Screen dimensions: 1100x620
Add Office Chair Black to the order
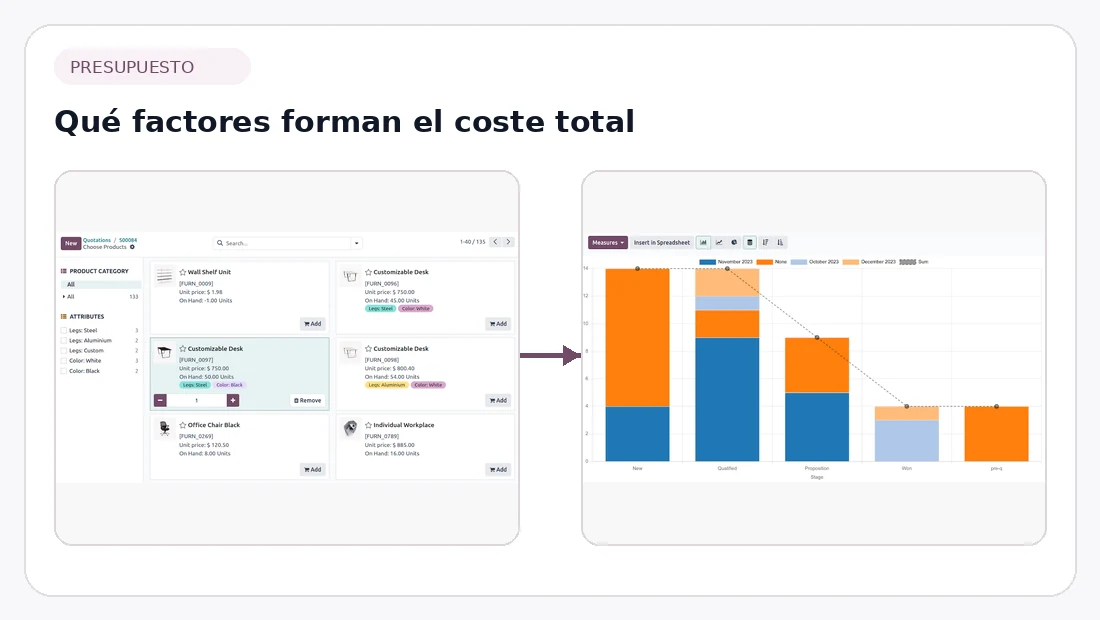tap(313, 470)
